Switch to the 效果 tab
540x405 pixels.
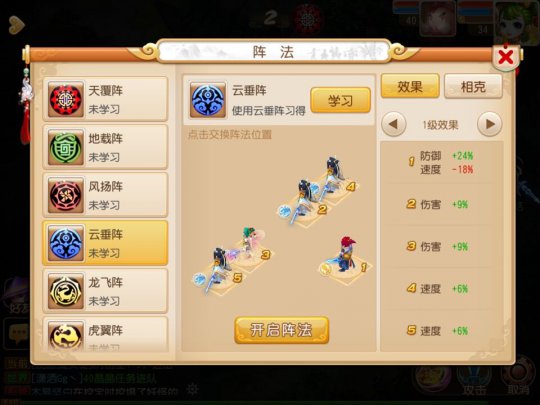410,86
